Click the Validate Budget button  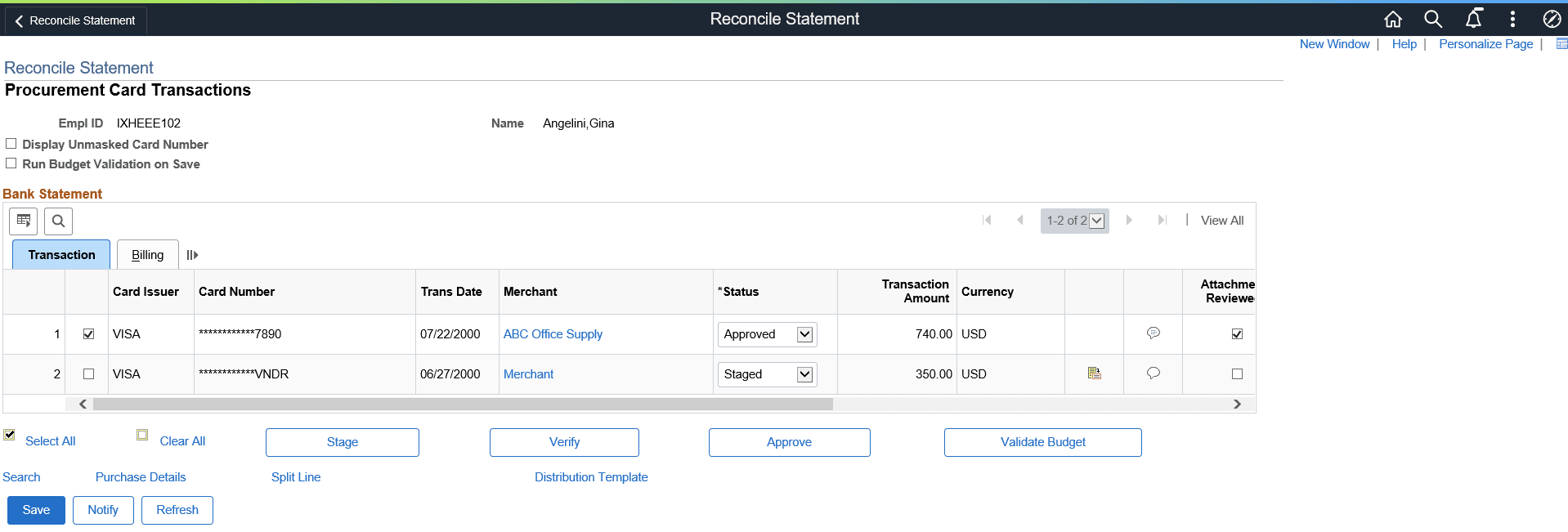click(1043, 442)
